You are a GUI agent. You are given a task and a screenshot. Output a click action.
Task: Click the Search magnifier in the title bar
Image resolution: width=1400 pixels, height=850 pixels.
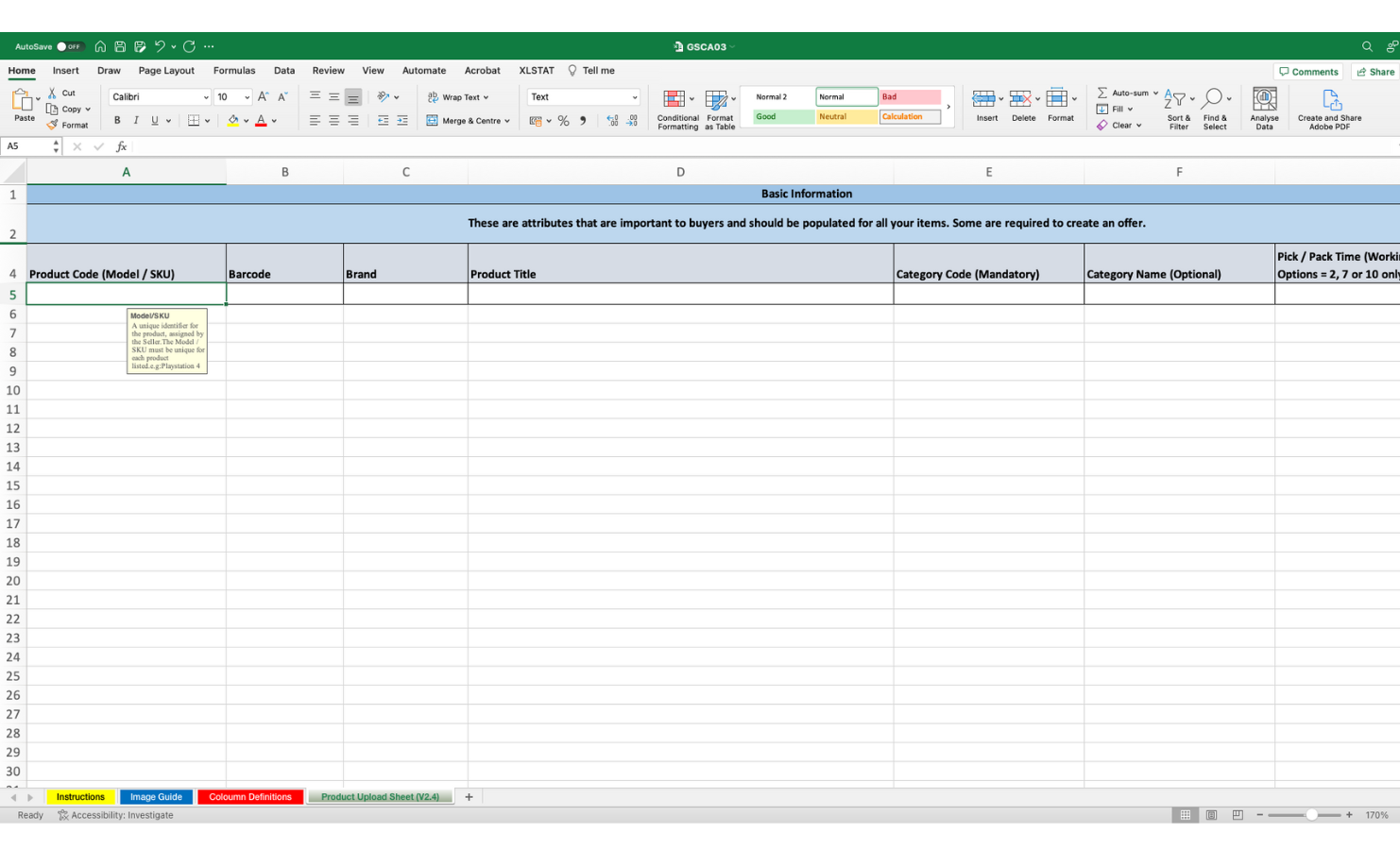pos(1367,46)
